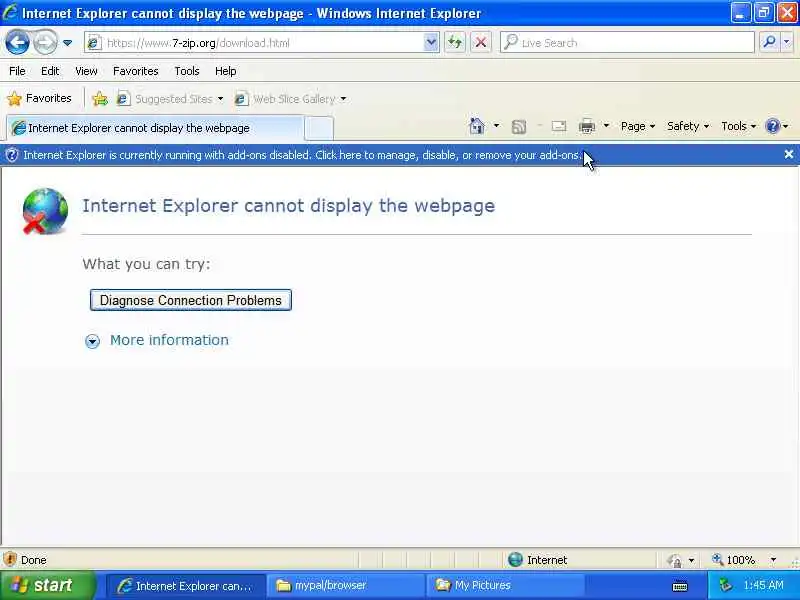Click the 100% zoom level button
This screenshot has width=800, height=600.
click(734, 560)
